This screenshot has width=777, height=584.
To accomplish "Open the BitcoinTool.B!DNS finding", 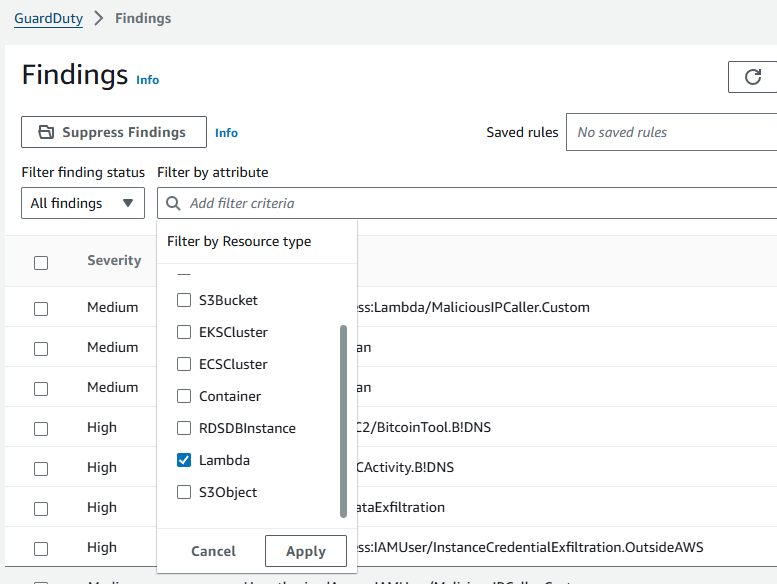I will click(424, 427).
